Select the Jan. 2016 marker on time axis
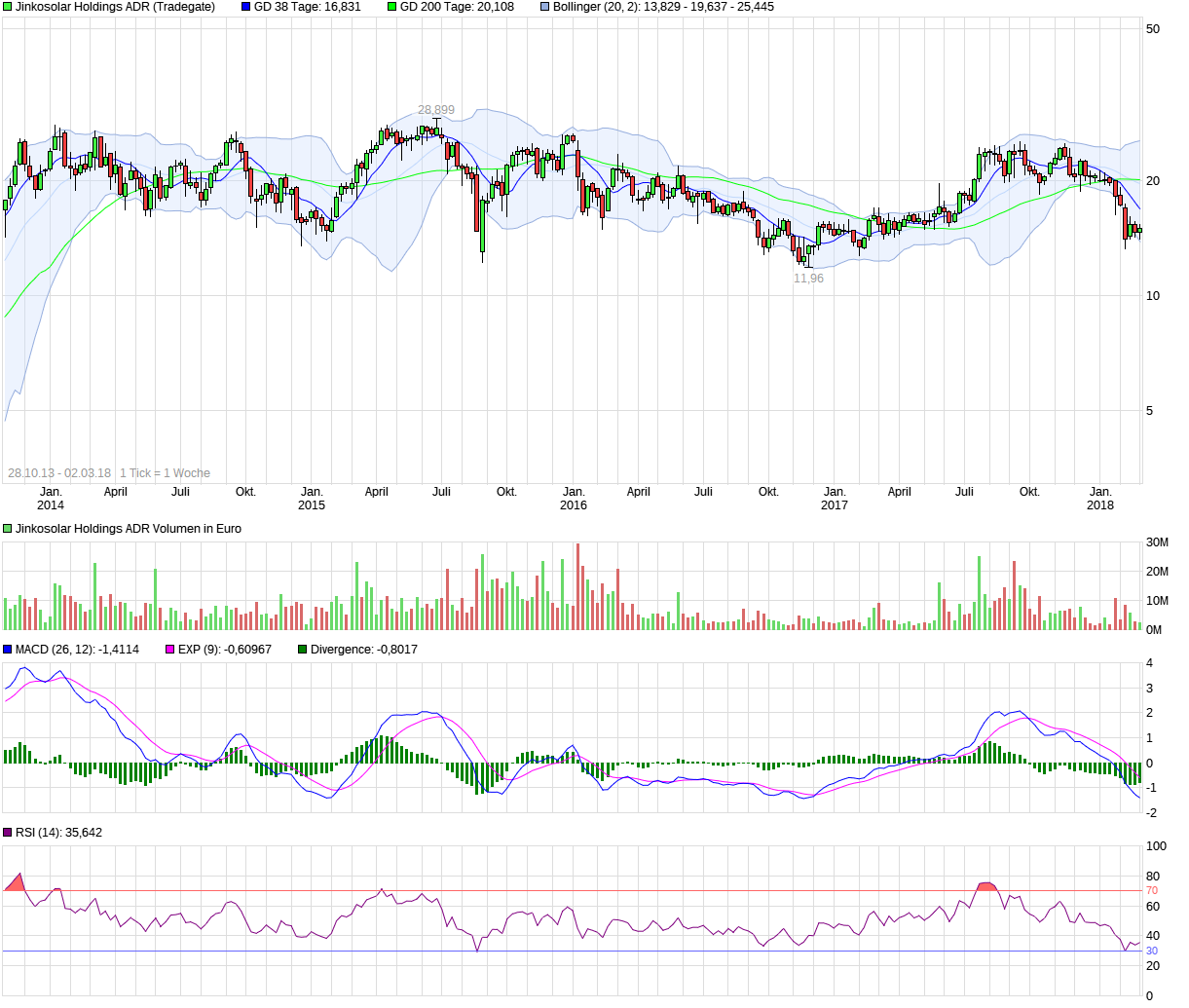The image size is (1189, 1008). [x=574, y=498]
